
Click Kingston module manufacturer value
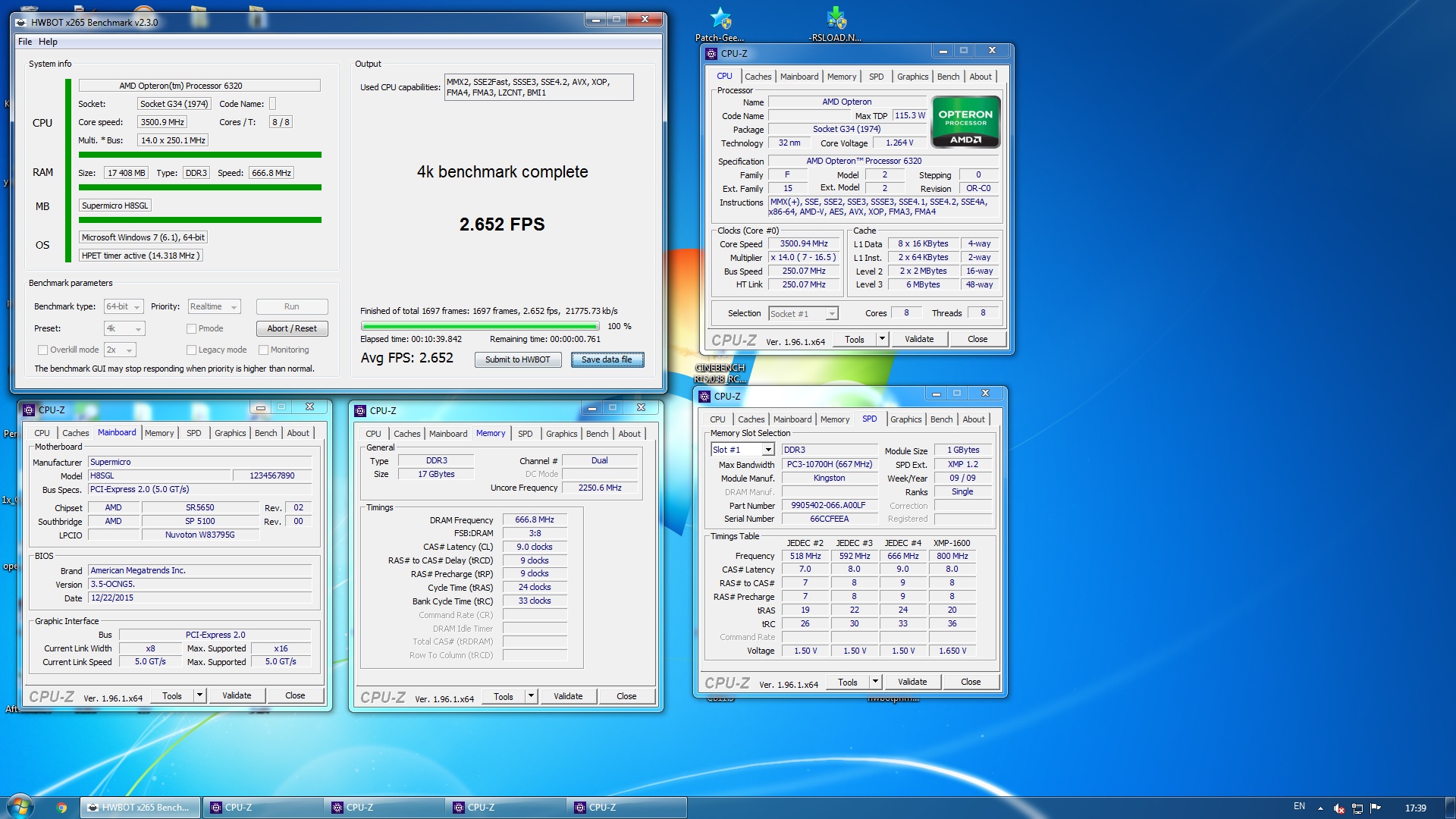[x=829, y=478]
